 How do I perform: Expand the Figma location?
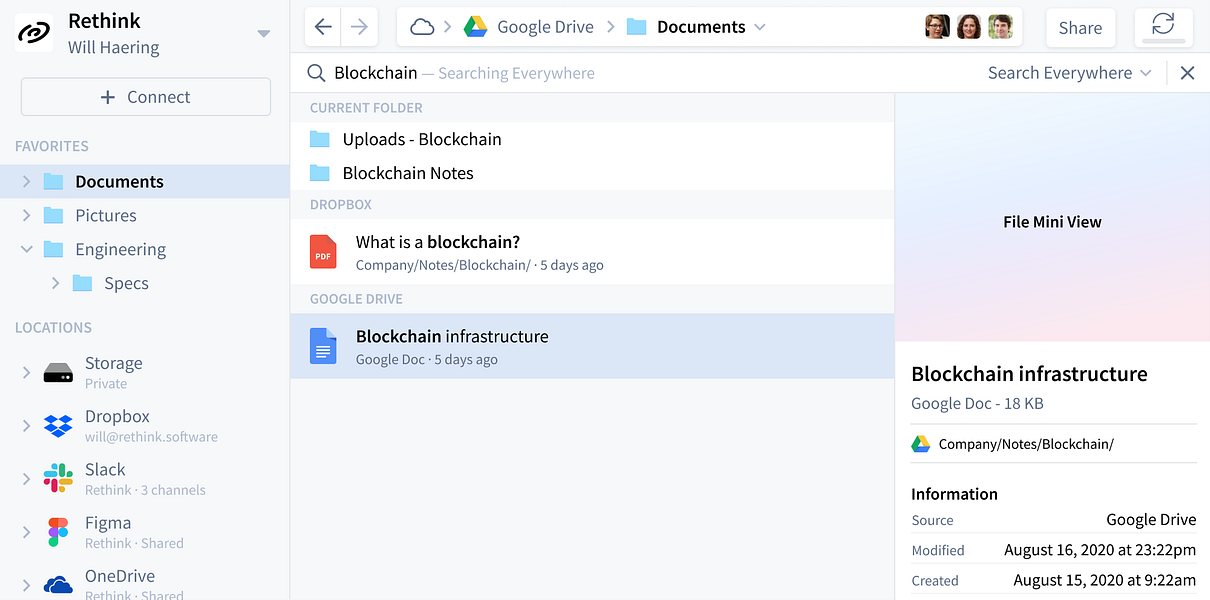pos(27,532)
